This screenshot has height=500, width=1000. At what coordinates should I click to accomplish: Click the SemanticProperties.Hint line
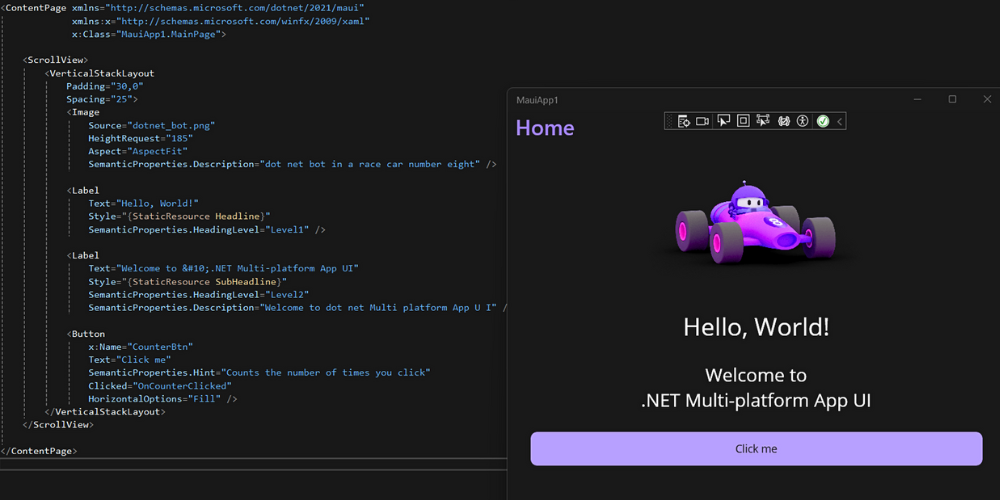point(260,372)
